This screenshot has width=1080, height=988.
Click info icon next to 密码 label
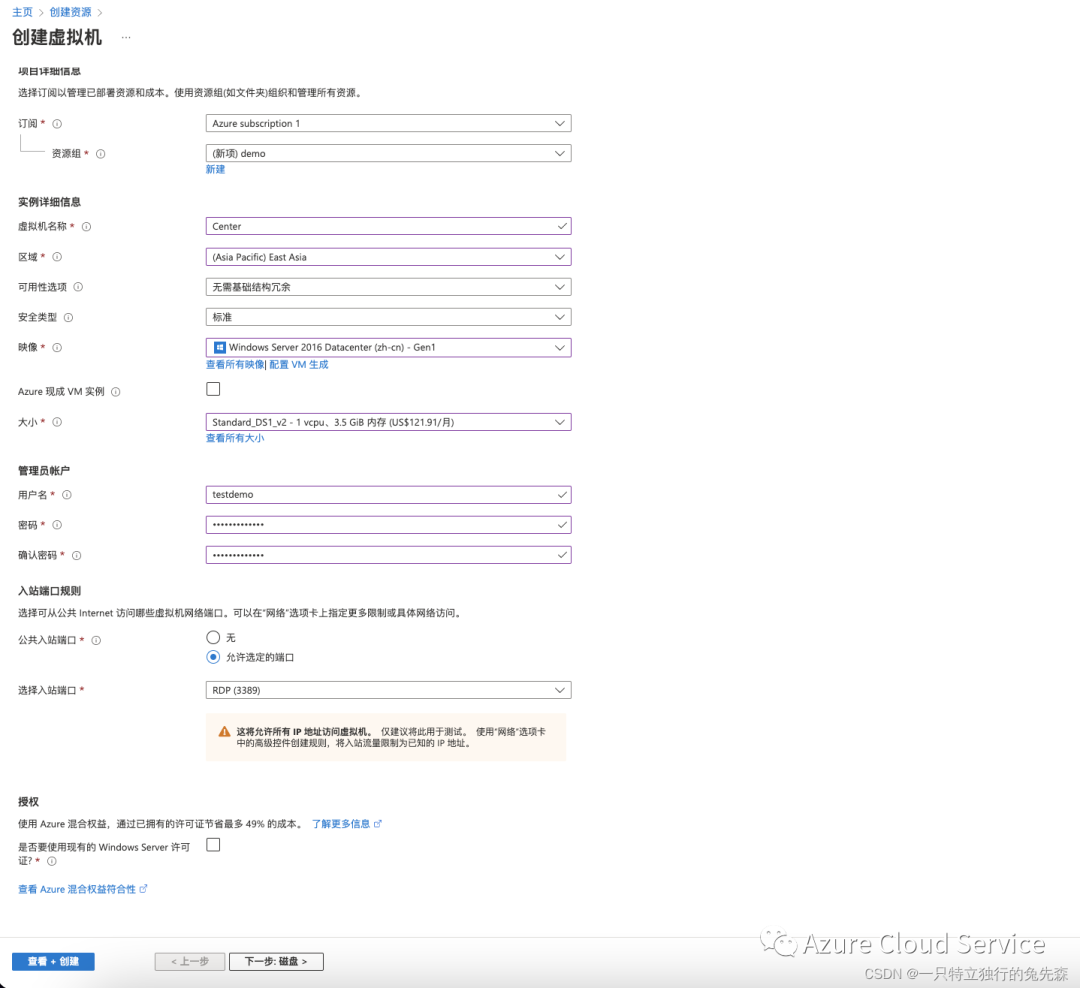[x=57, y=525]
